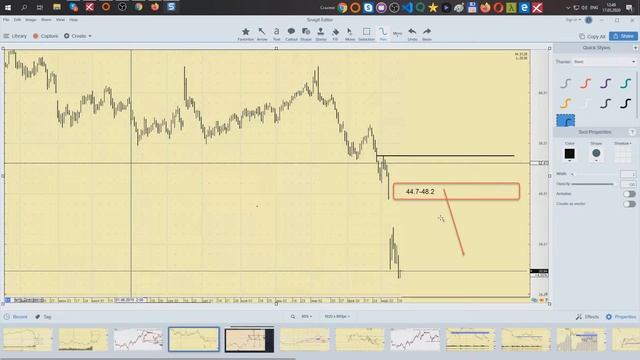
Task: Add new quick style with plus icon
Action: 636,48
